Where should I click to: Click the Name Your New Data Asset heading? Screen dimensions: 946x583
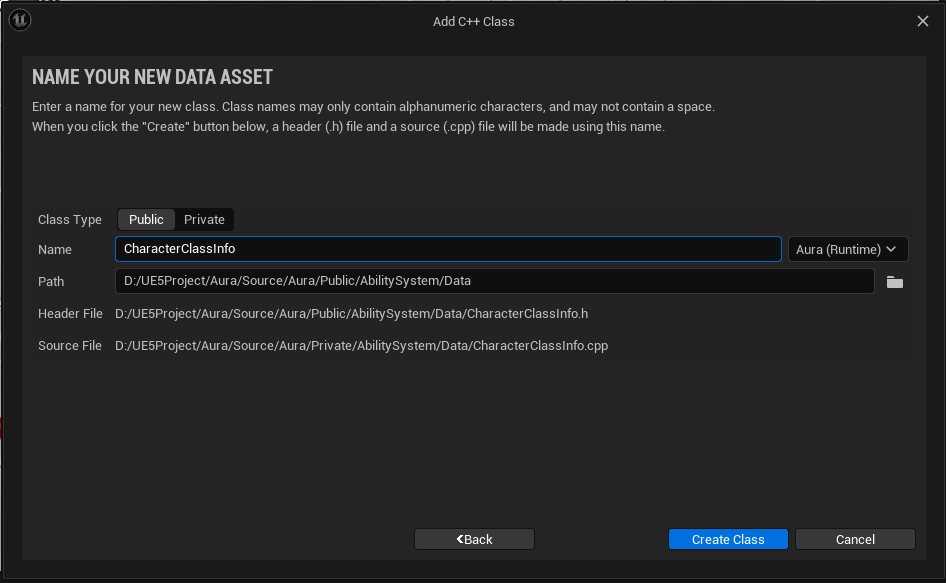[x=152, y=77]
